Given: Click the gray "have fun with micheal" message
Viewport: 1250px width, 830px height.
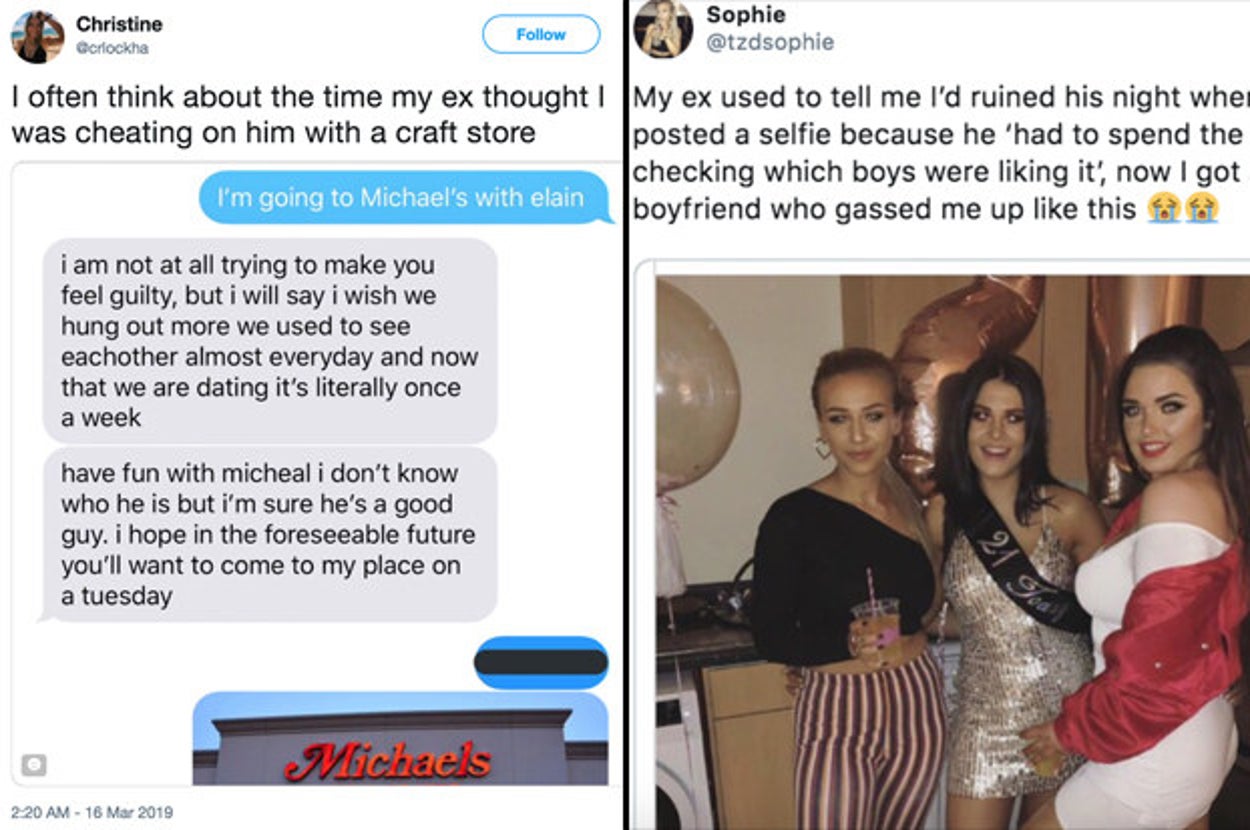Looking at the screenshot, I should 270,534.
